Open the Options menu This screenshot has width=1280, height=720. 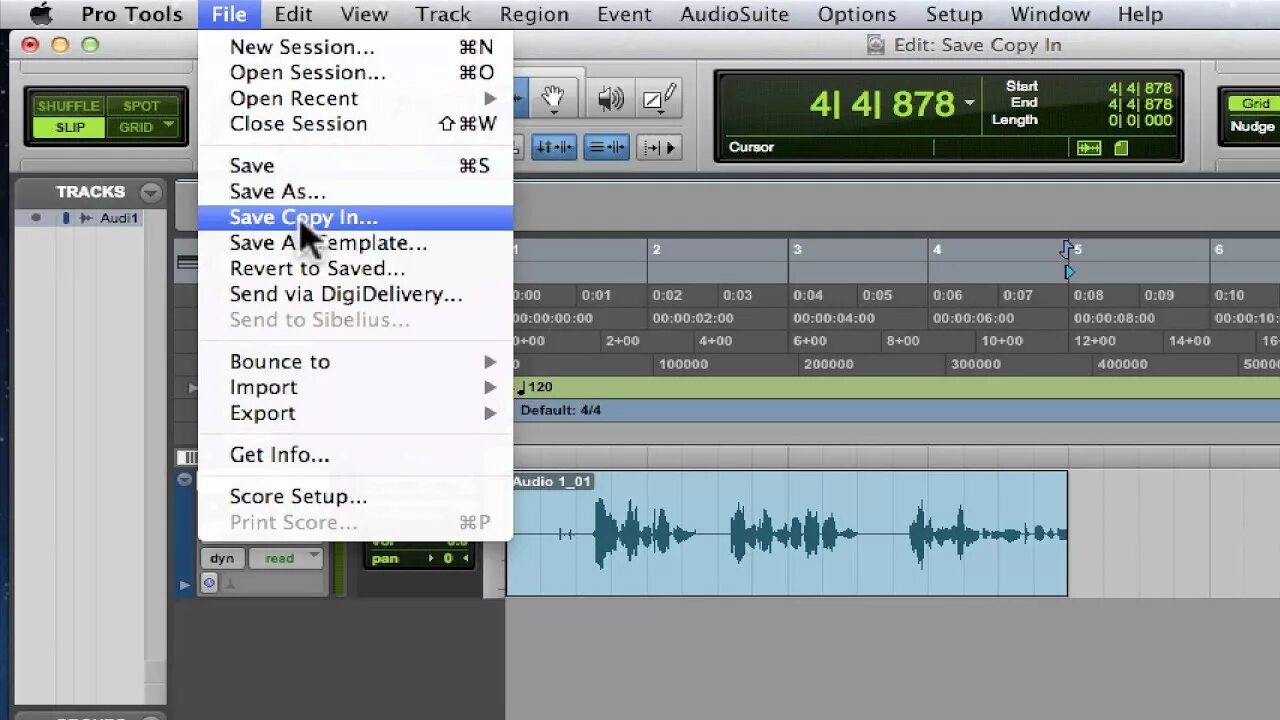pyautogui.click(x=857, y=14)
